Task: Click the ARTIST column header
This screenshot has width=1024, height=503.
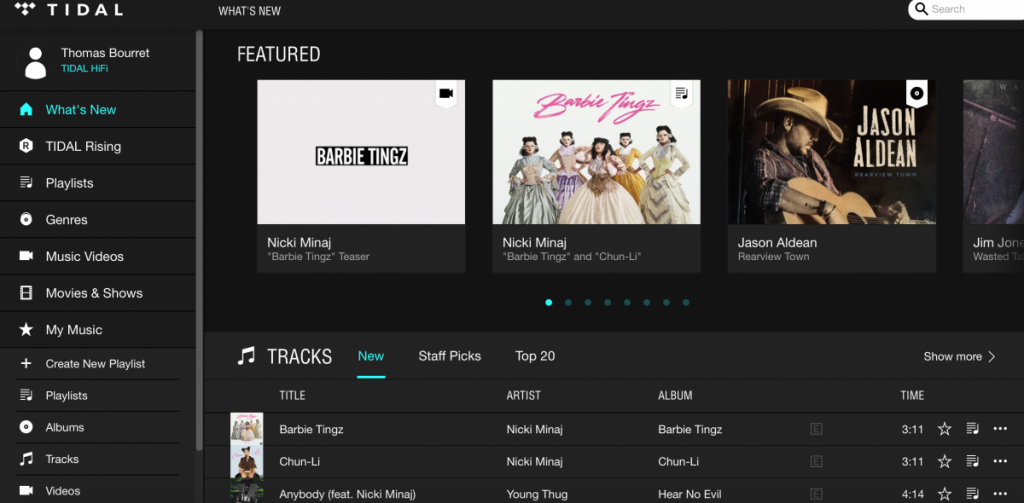Action: click(523, 395)
